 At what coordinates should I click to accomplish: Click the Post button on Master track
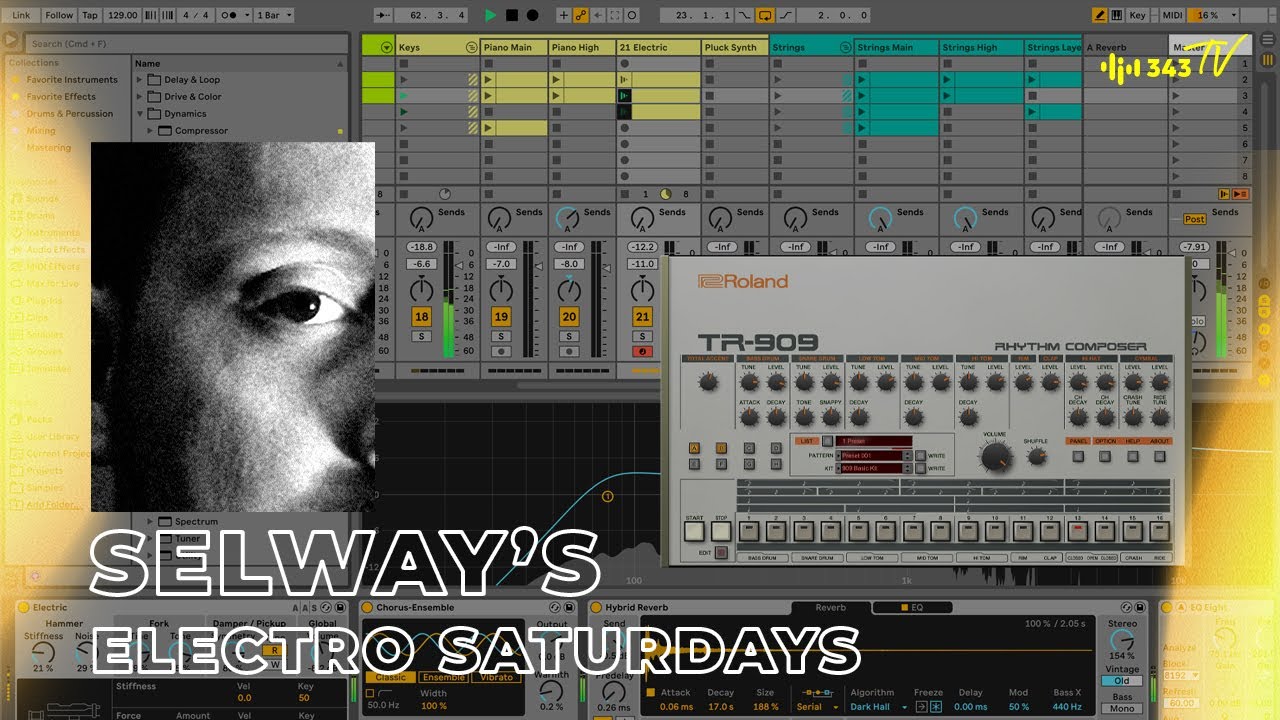click(x=1194, y=219)
